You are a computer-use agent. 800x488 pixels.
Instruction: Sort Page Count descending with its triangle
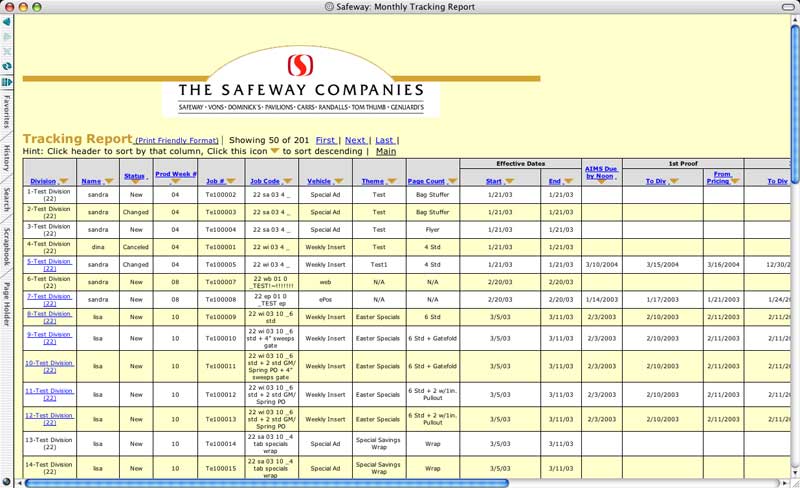pos(452,181)
